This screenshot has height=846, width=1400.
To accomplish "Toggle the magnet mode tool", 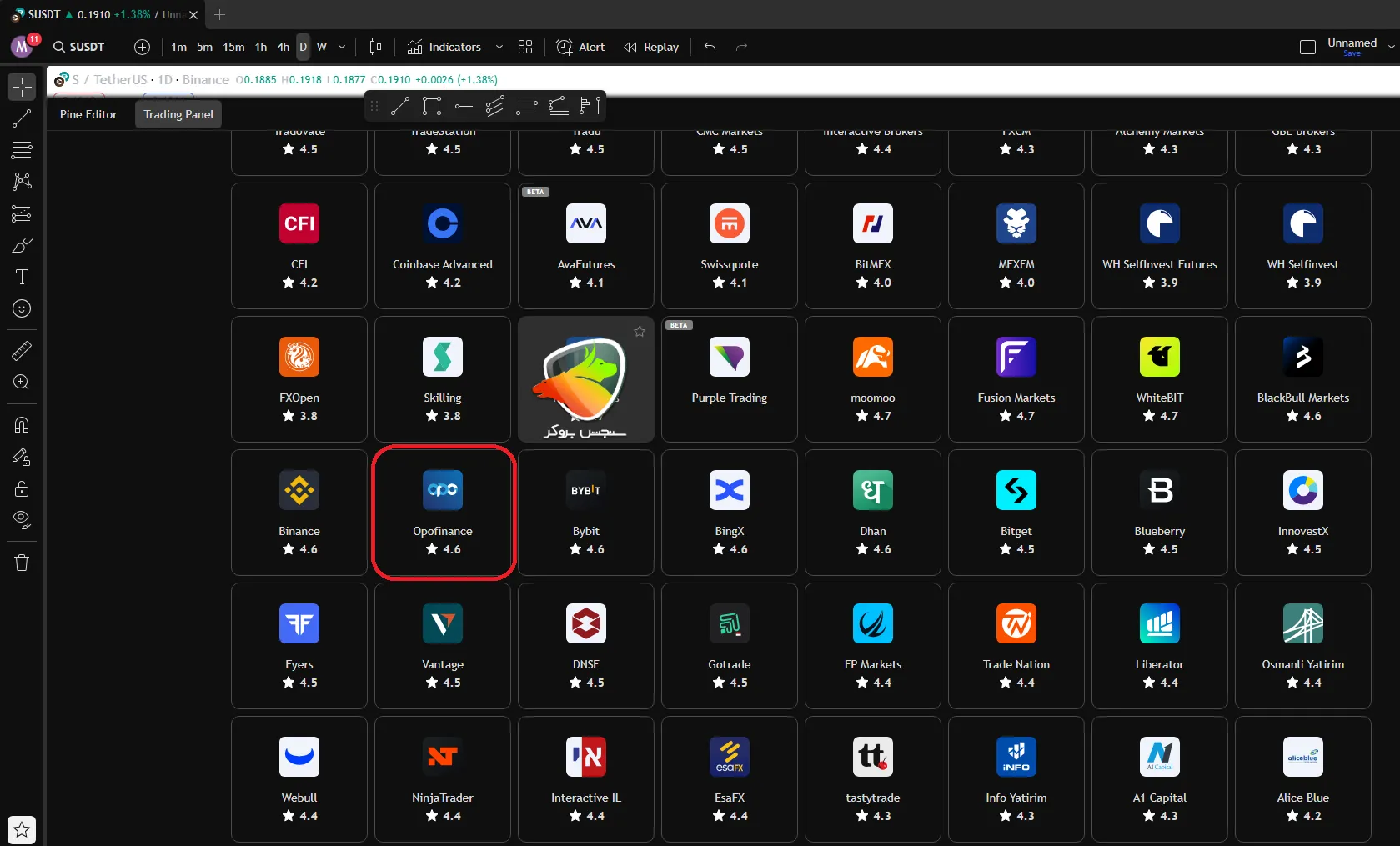I will coord(22,425).
